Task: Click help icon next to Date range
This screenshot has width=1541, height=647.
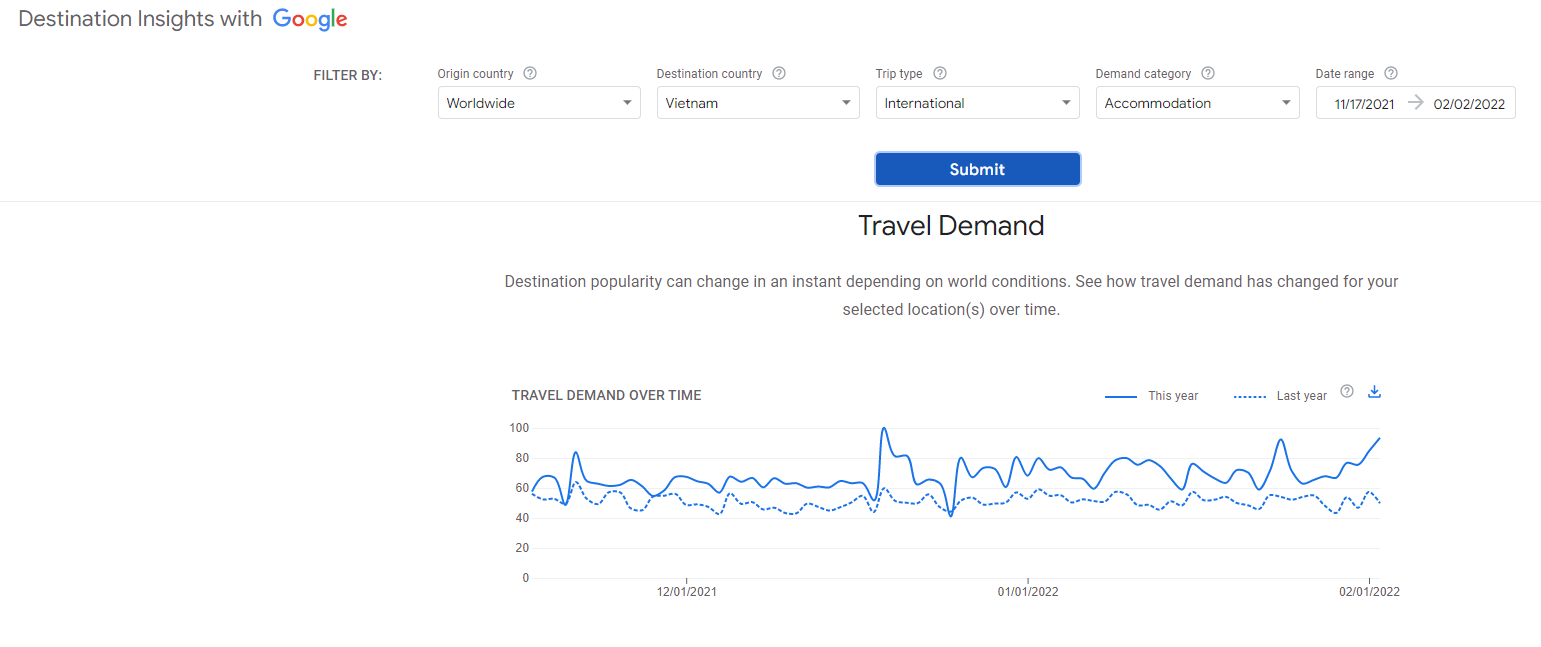Action: coord(1391,73)
